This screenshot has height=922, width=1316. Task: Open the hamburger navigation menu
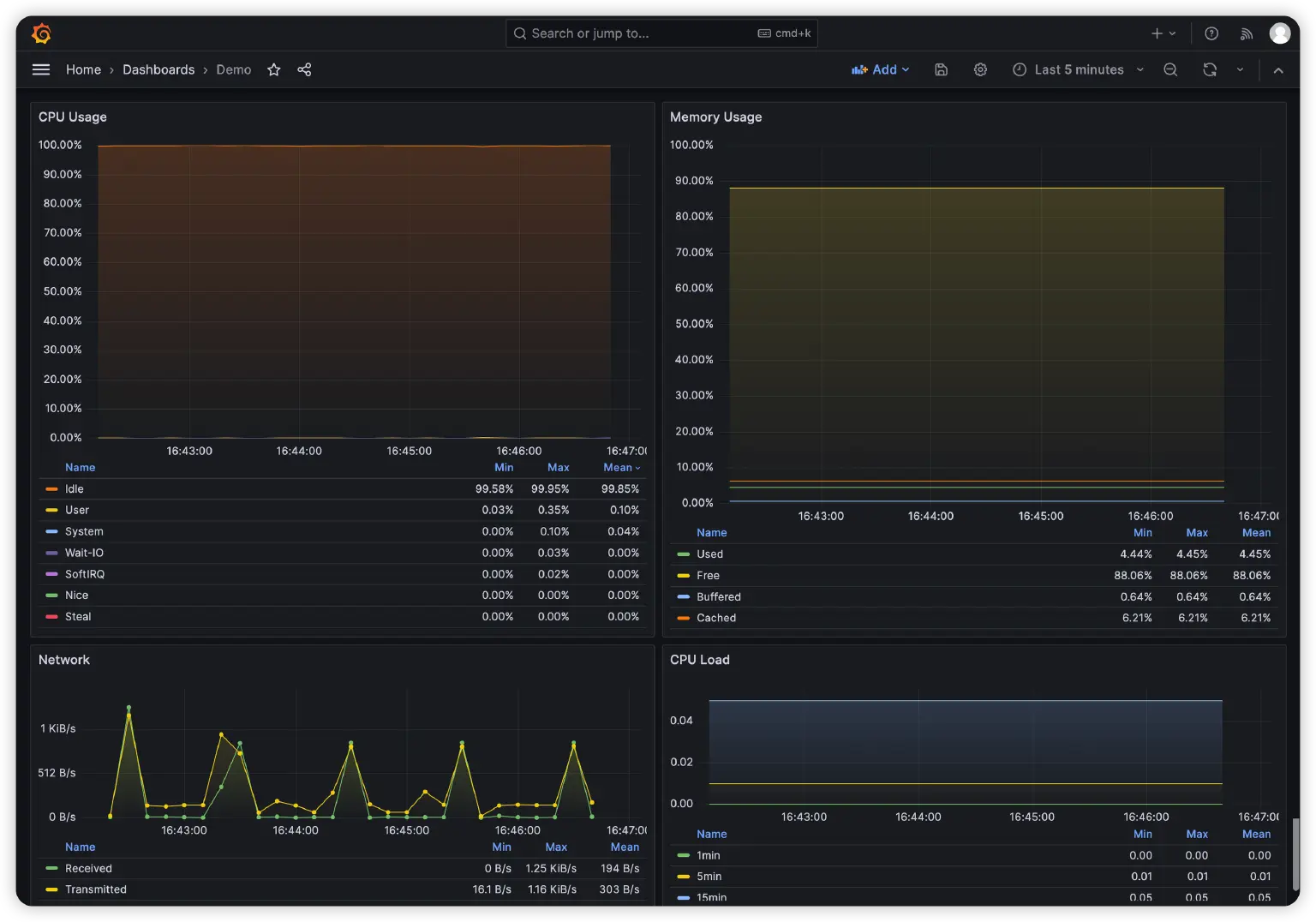click(x=41, y=69)
